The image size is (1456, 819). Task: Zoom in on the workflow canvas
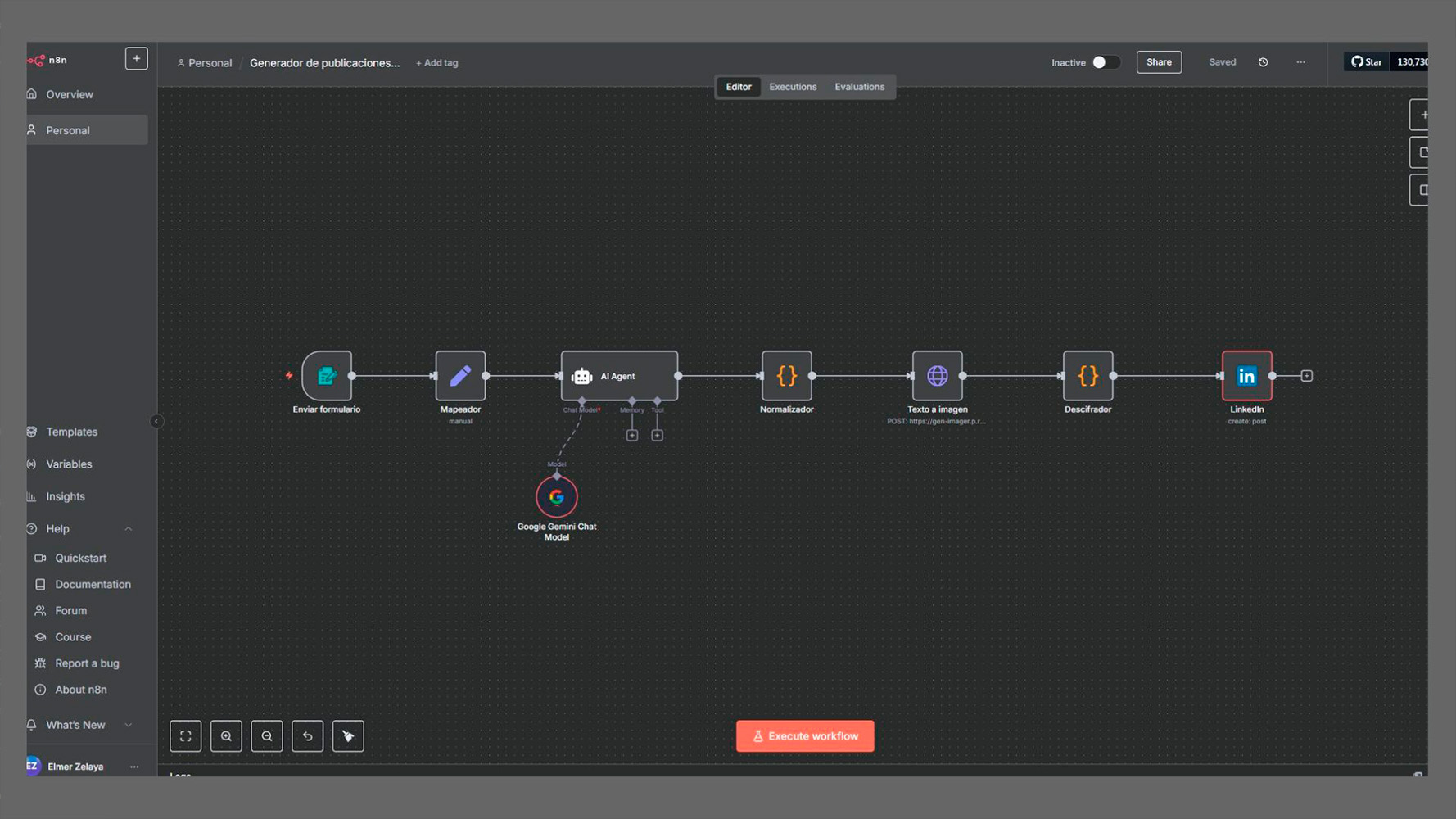pos(226,735)
